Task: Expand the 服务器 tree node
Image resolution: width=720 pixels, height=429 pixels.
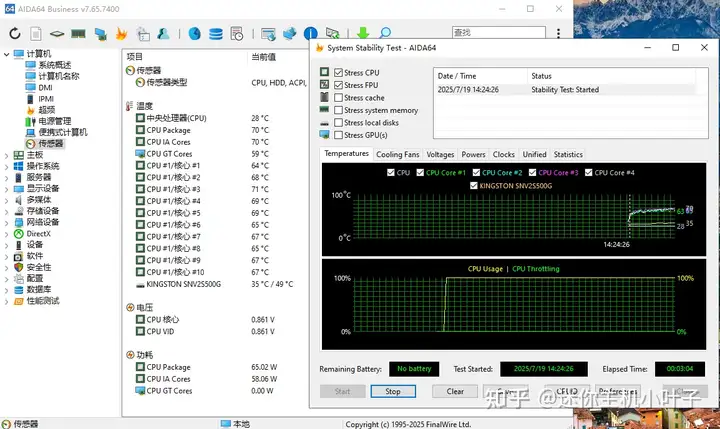Action: (6, 177)
